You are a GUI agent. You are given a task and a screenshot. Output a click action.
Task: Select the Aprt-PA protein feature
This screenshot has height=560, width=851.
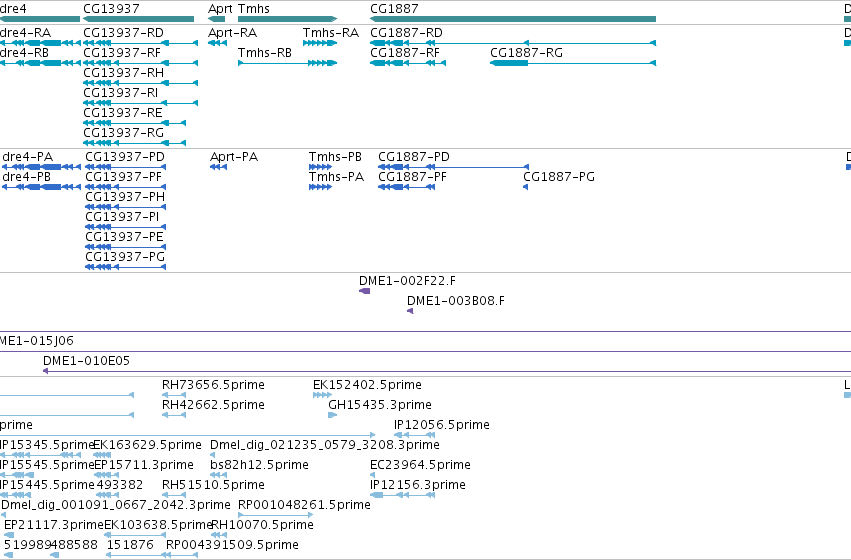pyautogui.click(x=219, y=167)
